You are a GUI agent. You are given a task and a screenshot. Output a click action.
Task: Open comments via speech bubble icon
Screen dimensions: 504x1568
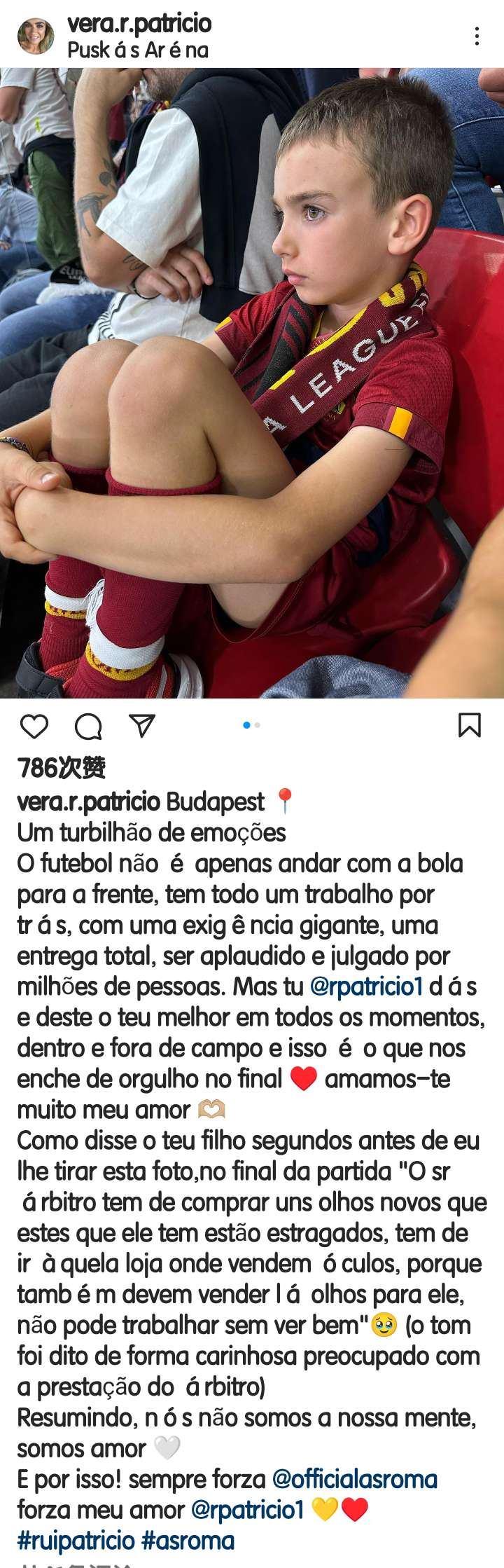(88, 727)
